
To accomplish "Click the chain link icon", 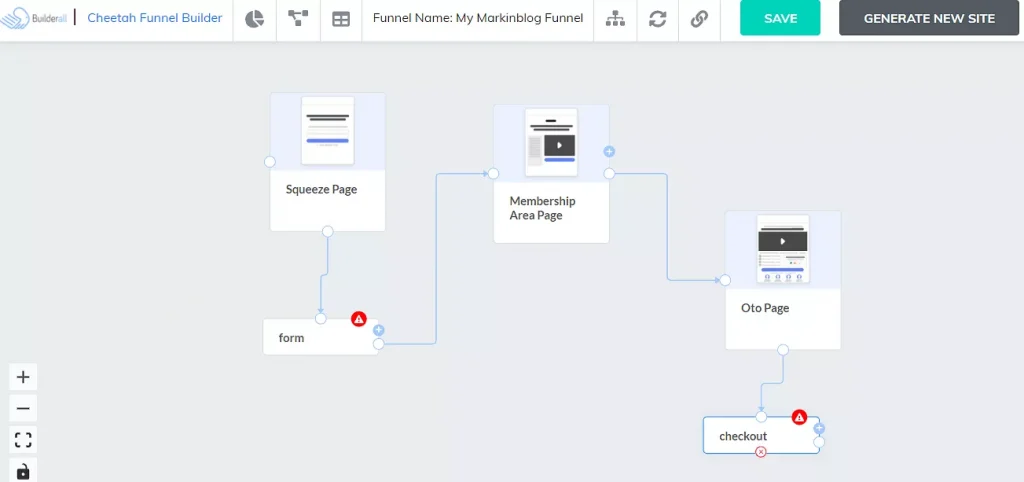I will pyautogui.click(x=700, y=19).
